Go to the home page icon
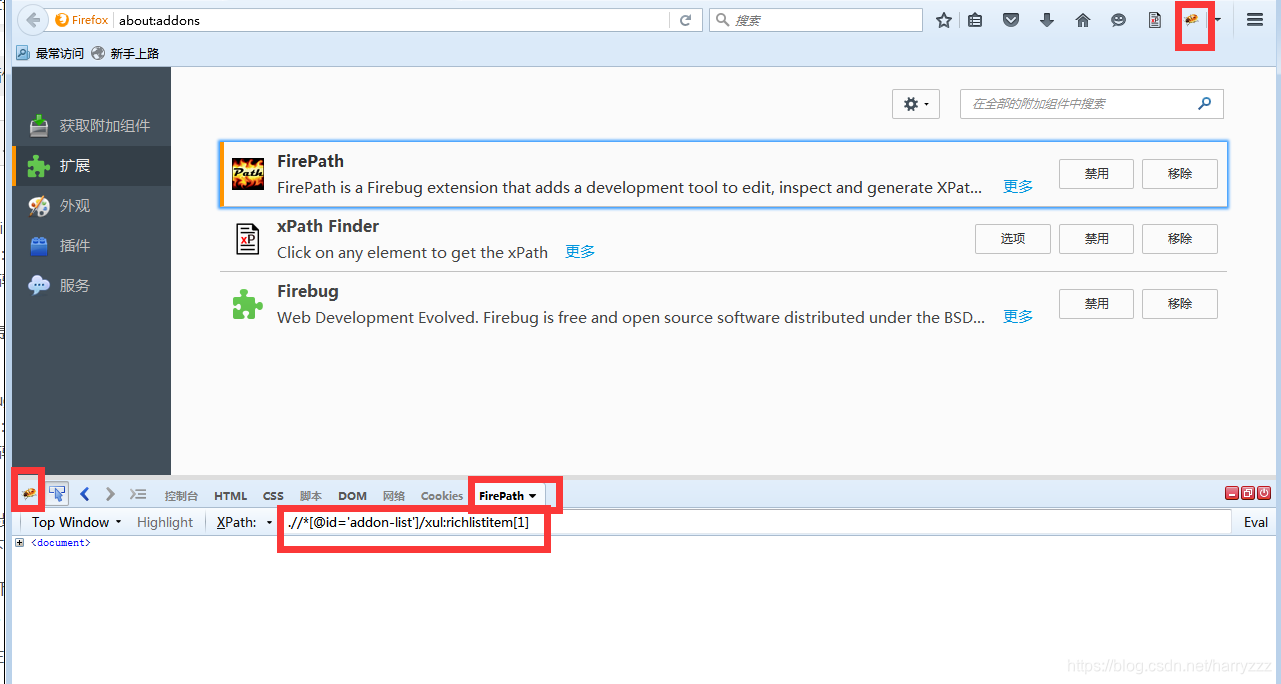 1083,20
